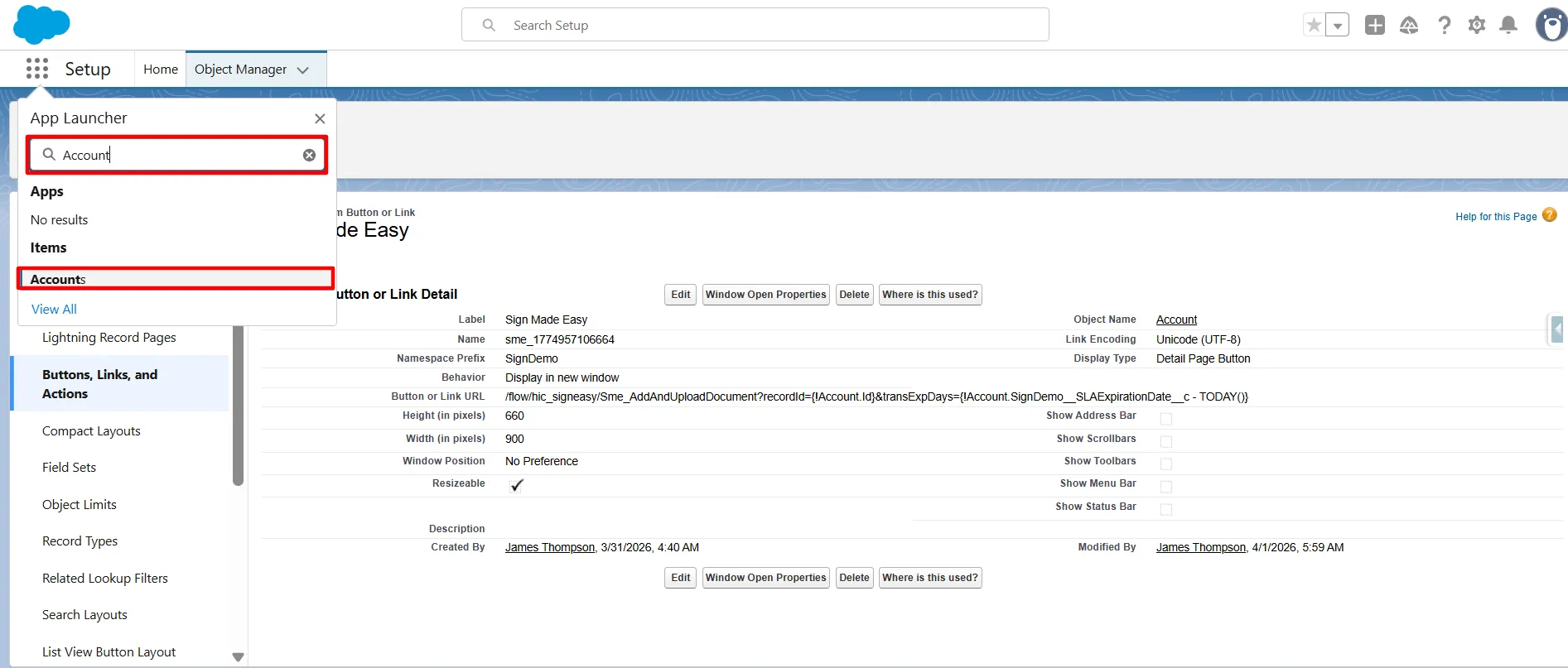Open James Thompson link in Created By
Screen dimensions: 1568x668
point(550,547)
